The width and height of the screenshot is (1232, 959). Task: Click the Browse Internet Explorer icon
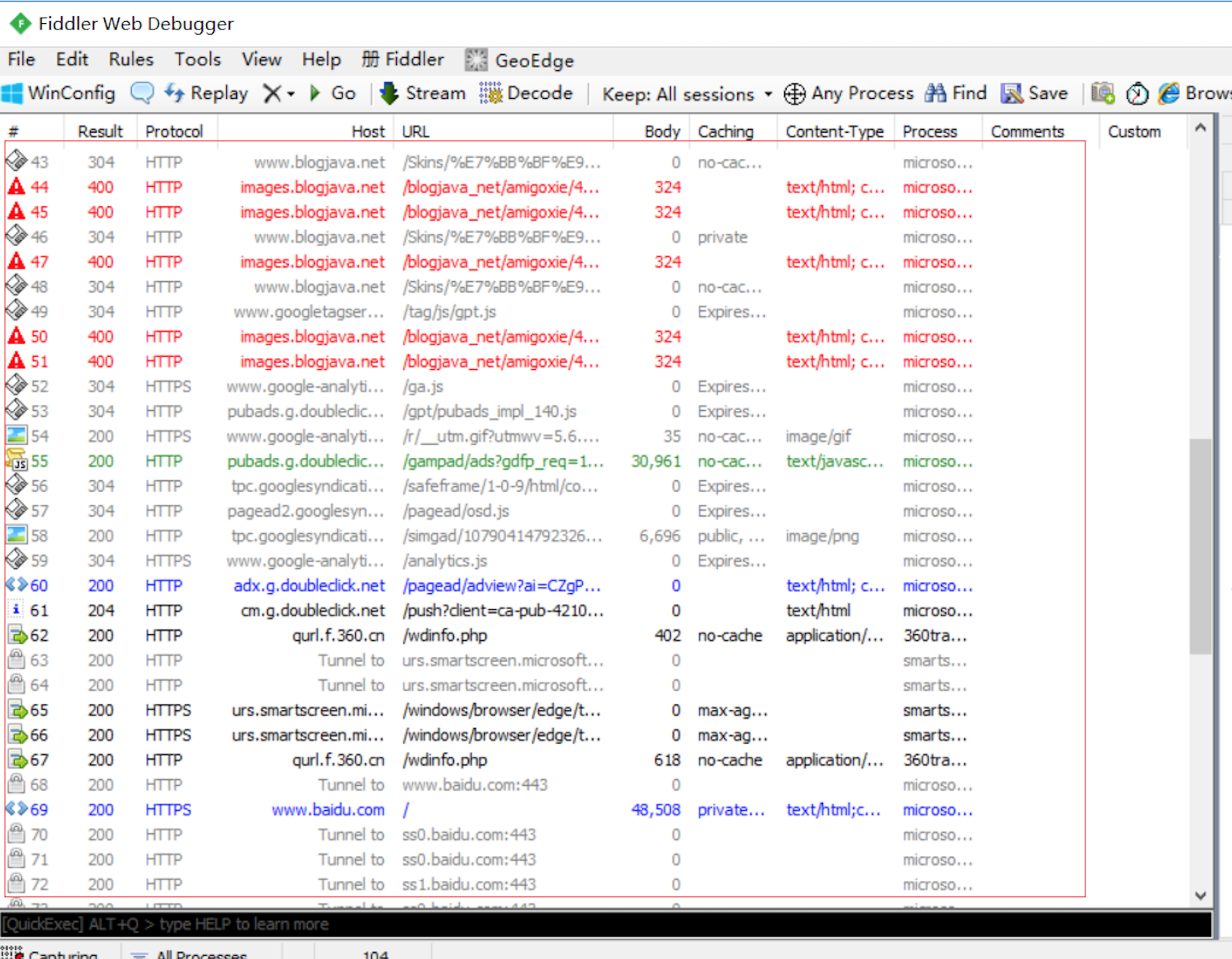(1169, 93)
